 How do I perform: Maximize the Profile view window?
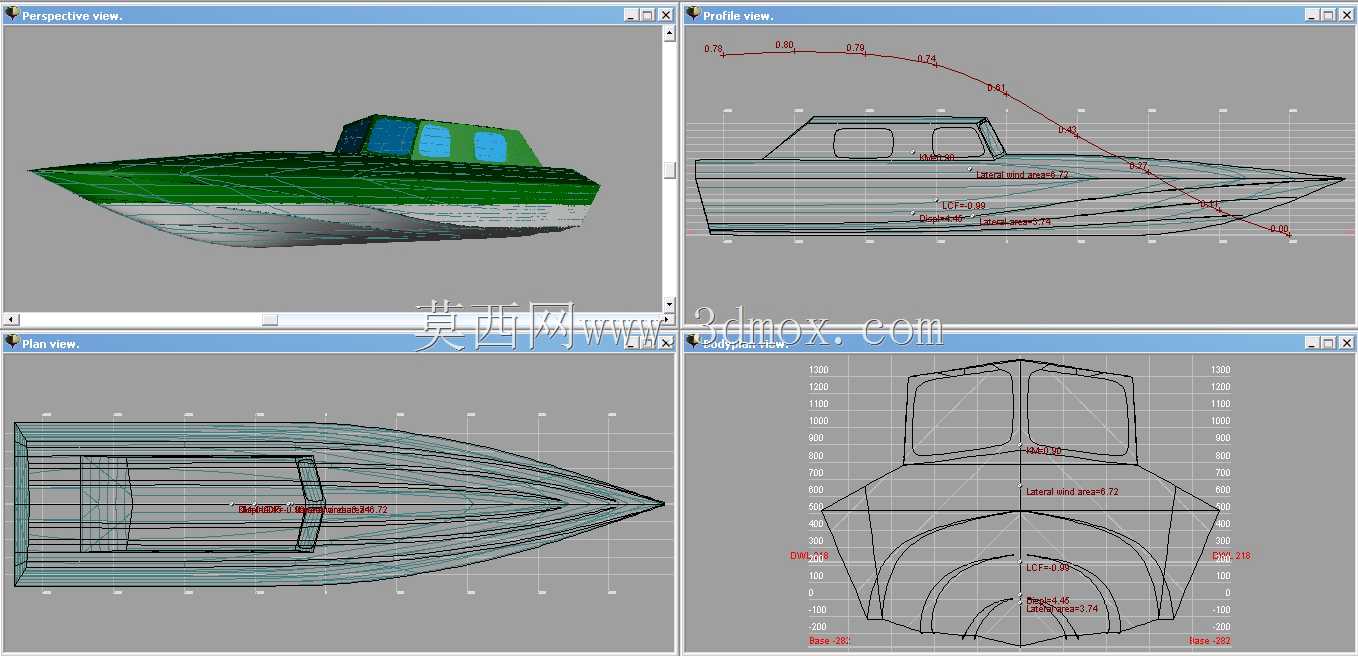[x=1328, y=15]
